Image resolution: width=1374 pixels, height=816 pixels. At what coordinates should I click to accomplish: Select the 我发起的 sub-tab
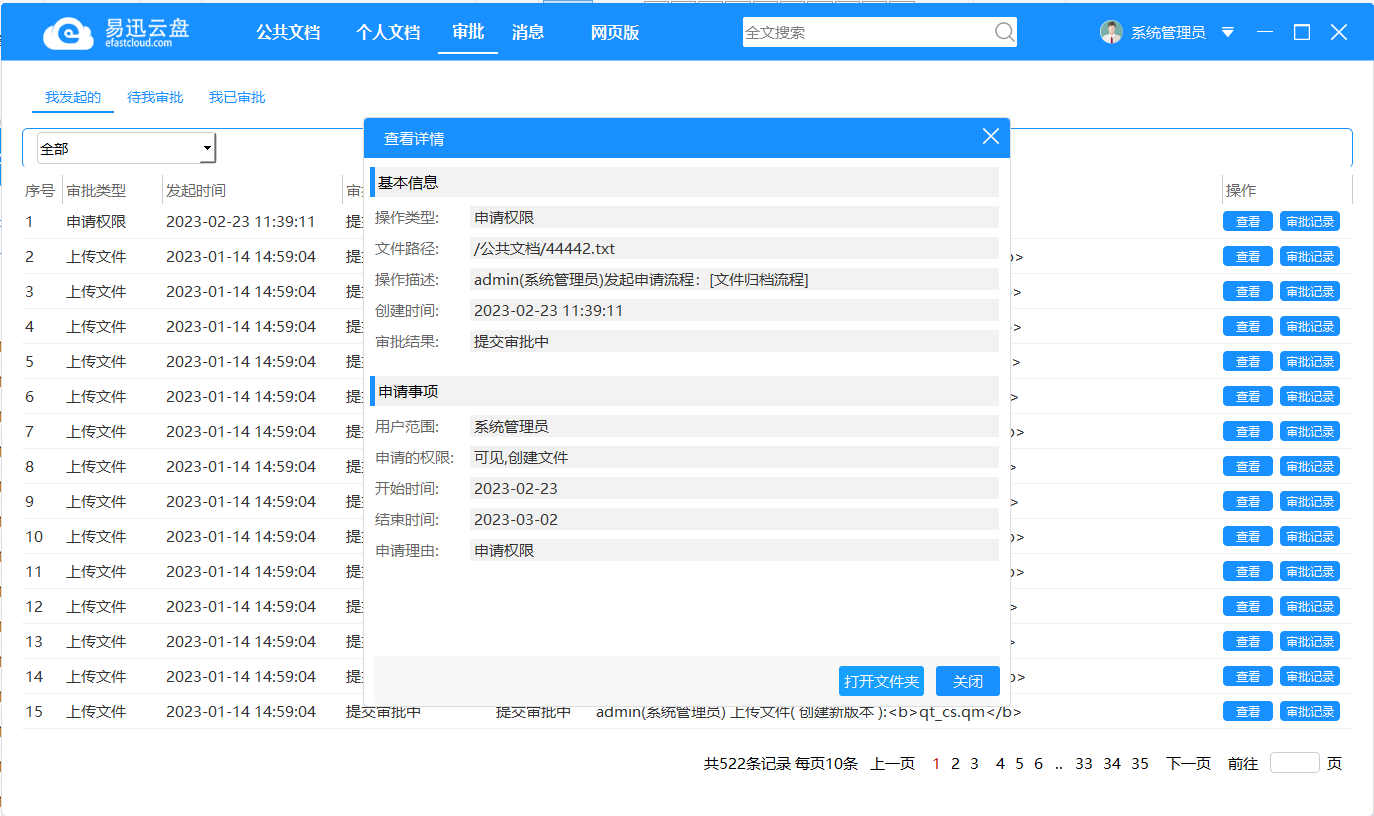click(73, 97)
